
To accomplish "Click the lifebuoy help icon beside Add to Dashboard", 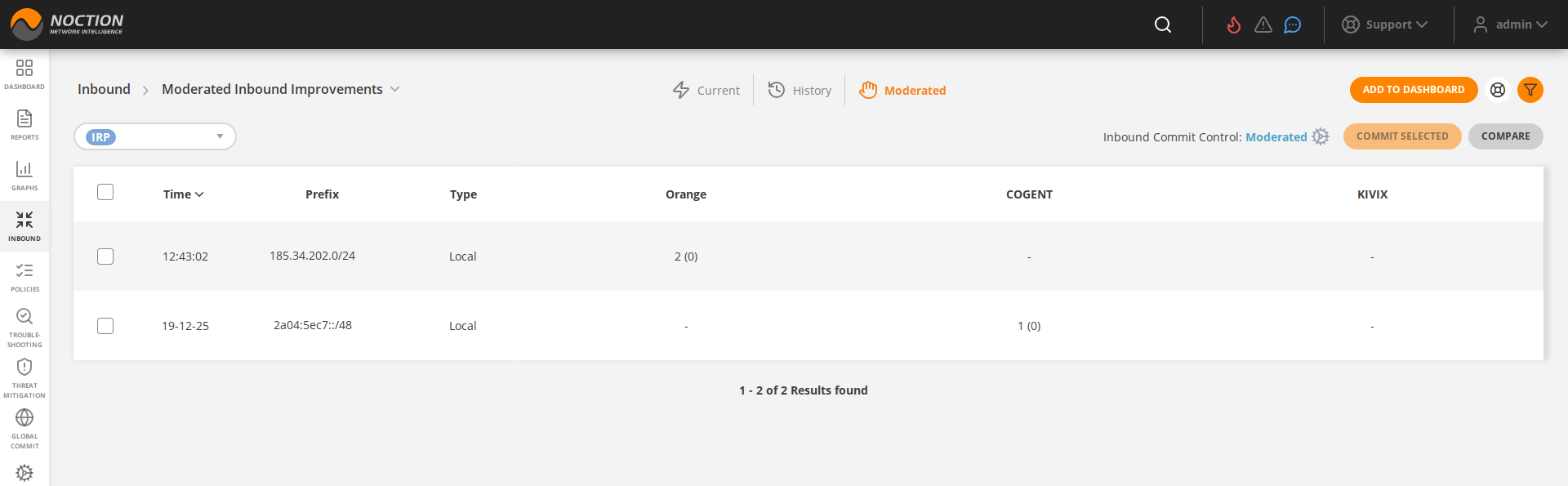I will point(1497,90).
